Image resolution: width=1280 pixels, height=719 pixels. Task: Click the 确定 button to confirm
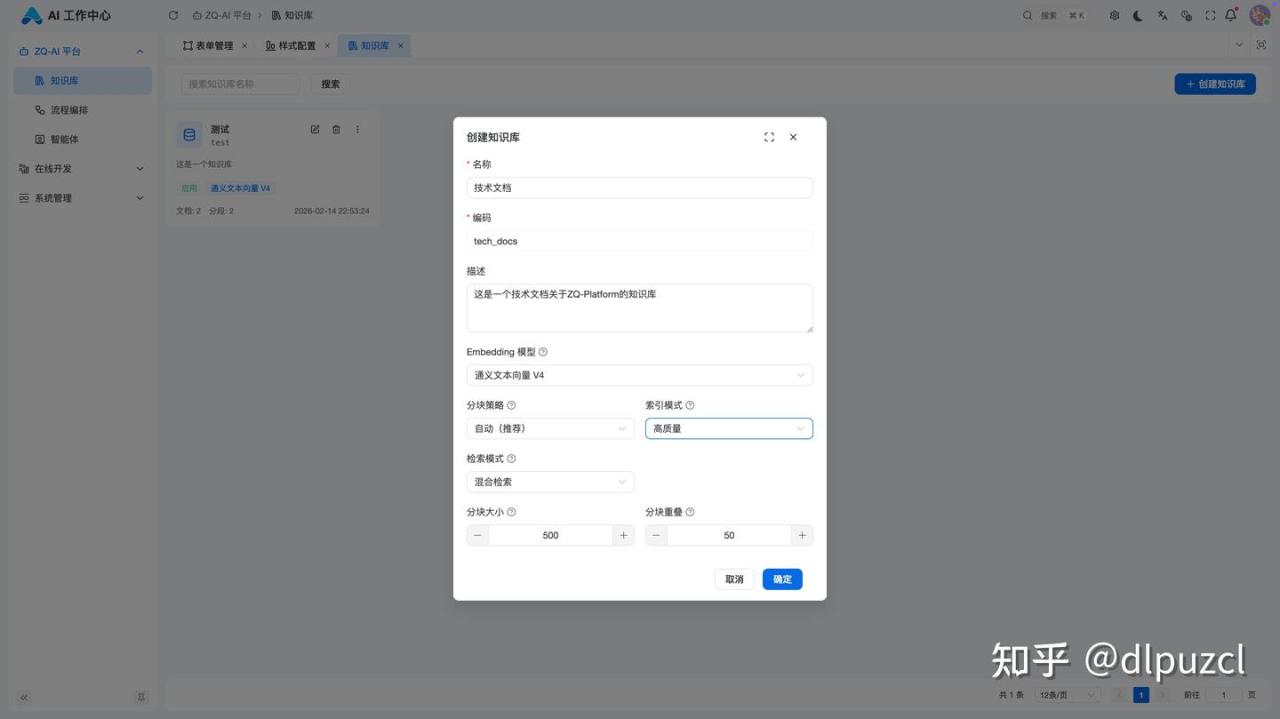[x=782, y=579]
